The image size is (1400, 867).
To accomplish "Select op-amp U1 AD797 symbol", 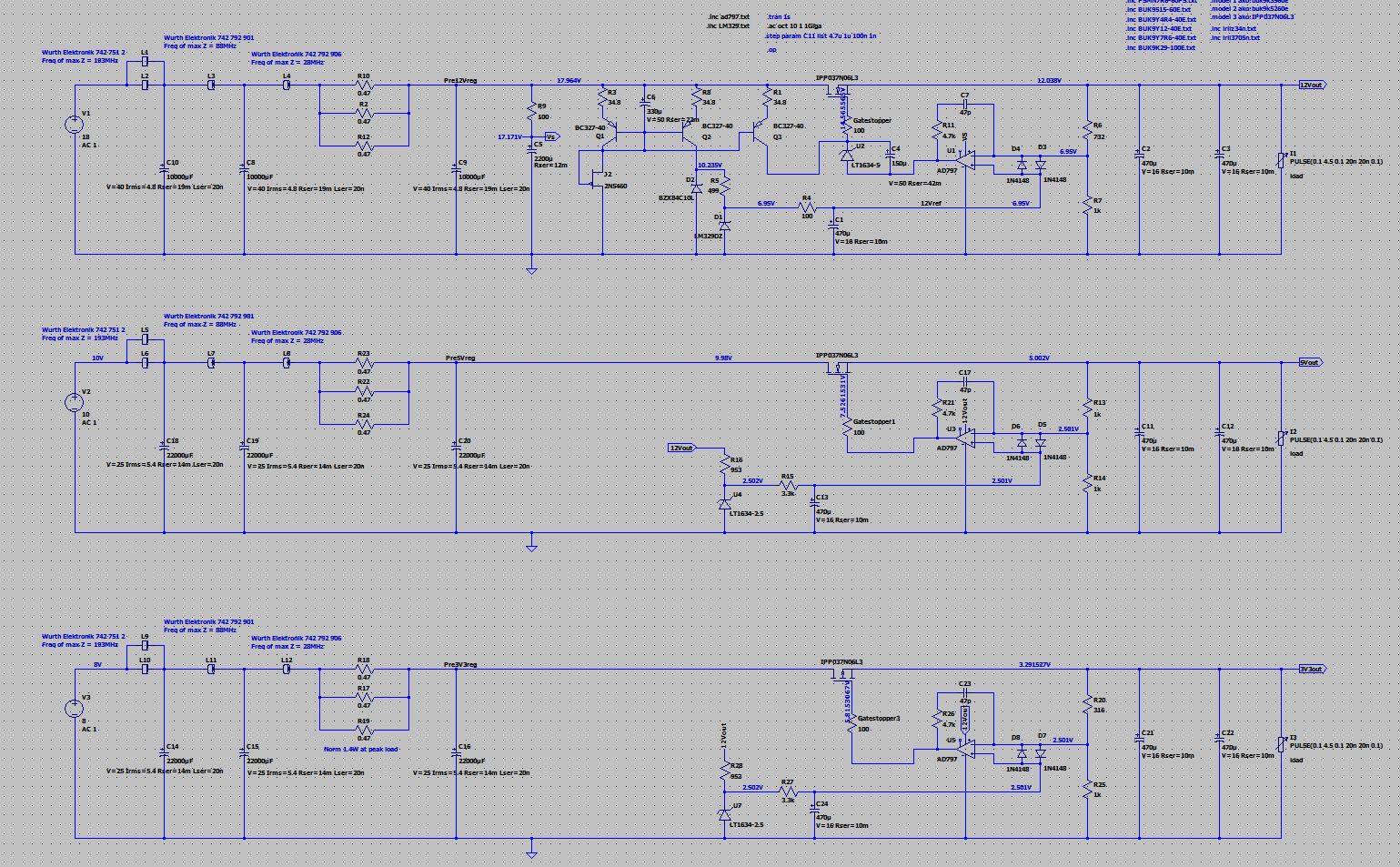I will pos(967,160).
